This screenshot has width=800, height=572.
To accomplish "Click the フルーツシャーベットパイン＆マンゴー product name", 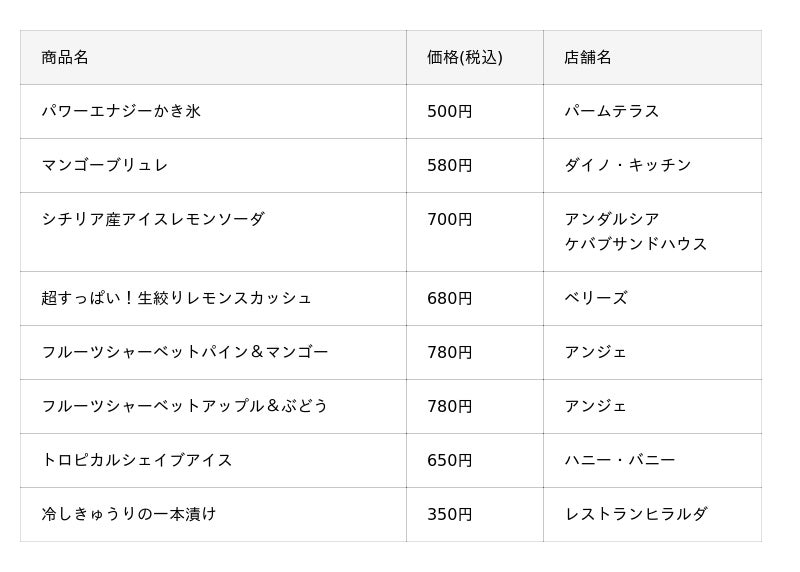I will [x=185, y=353].
